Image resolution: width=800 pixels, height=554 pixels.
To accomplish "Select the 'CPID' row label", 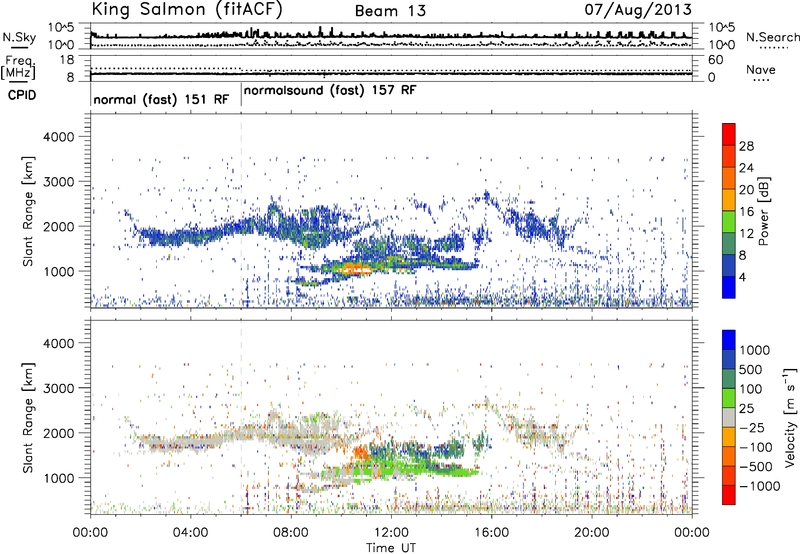I will coord(22,95).
